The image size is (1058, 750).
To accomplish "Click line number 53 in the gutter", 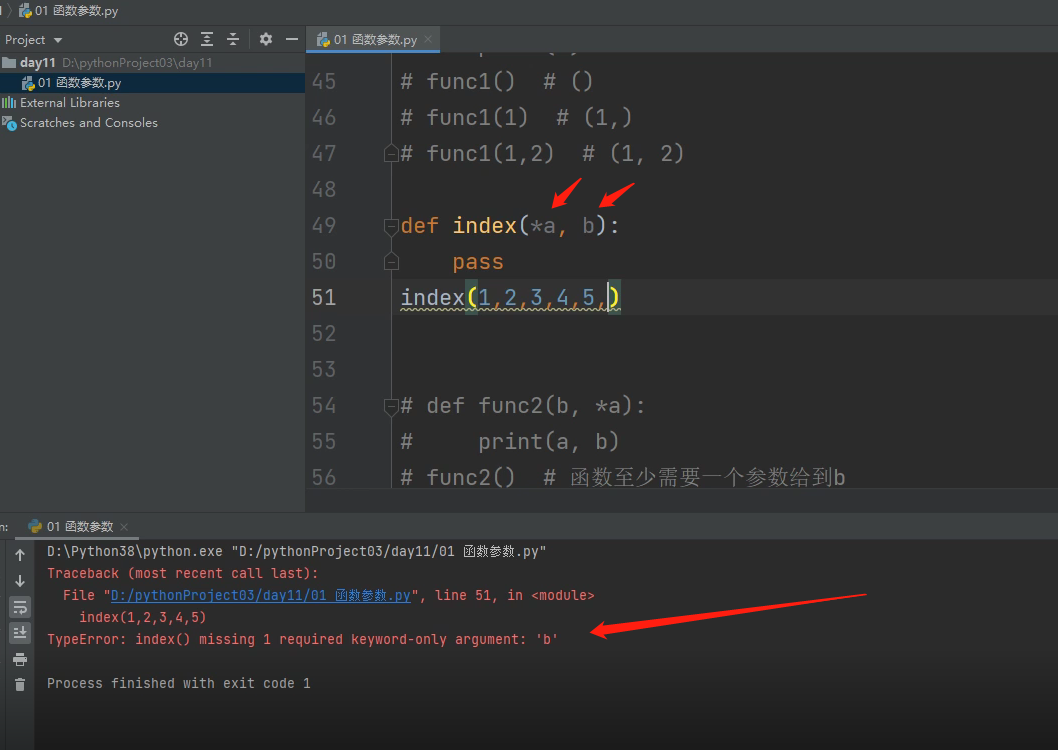I will [x=324, y=370].
